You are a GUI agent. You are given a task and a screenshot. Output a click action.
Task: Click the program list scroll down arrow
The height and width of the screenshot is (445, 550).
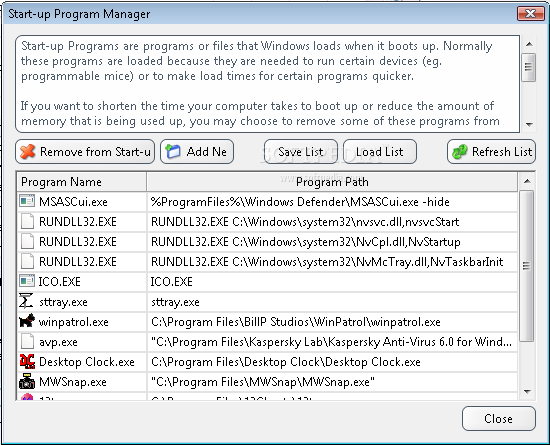[x=527, y=391]
